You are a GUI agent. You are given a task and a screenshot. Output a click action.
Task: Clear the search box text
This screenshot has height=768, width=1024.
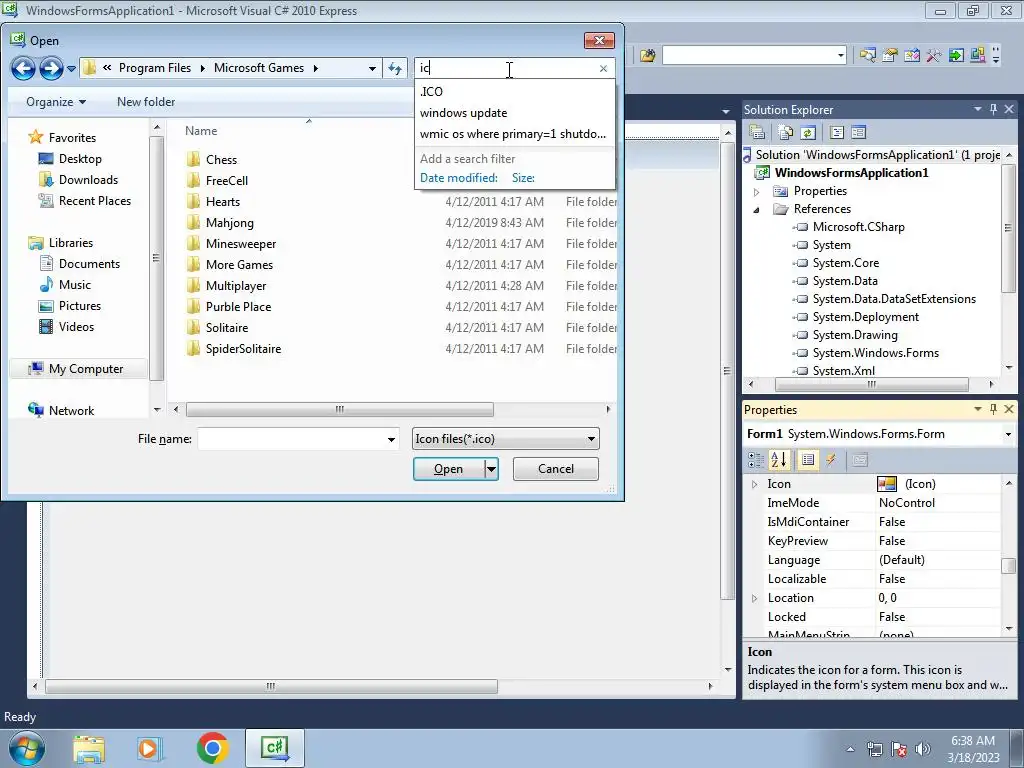(x=603, y=68)
